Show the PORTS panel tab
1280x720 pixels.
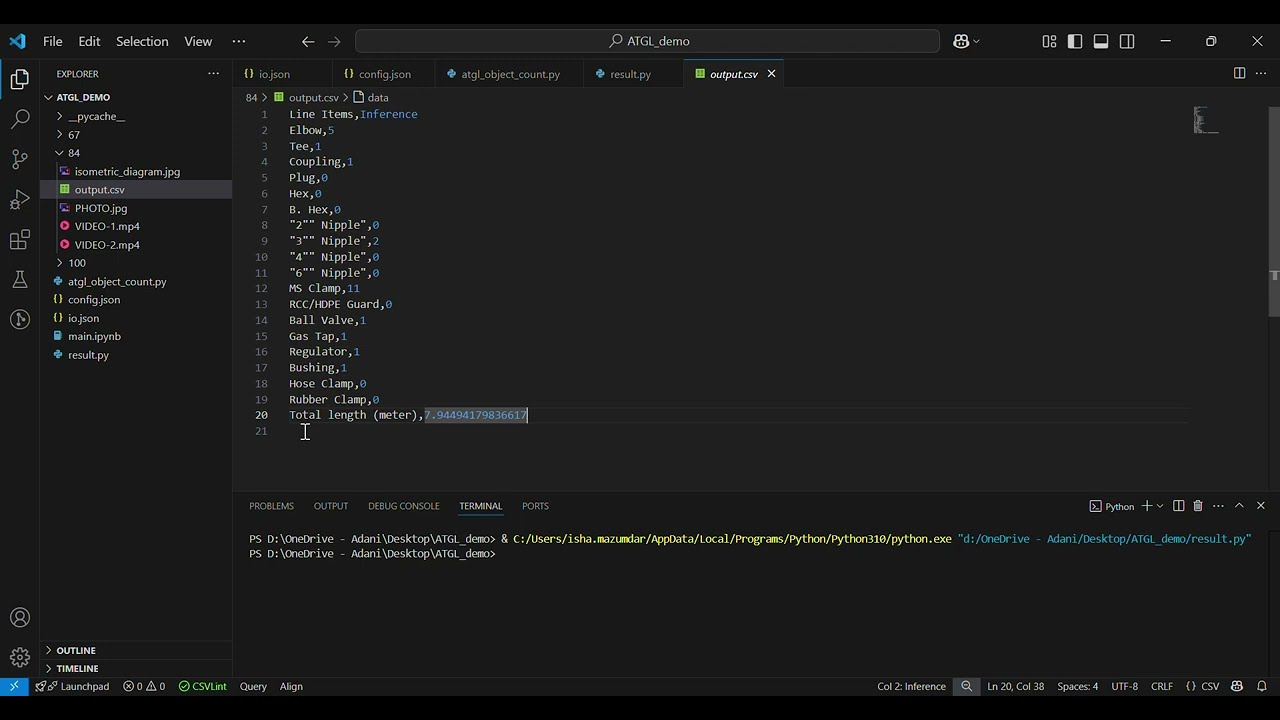(535, 506)
